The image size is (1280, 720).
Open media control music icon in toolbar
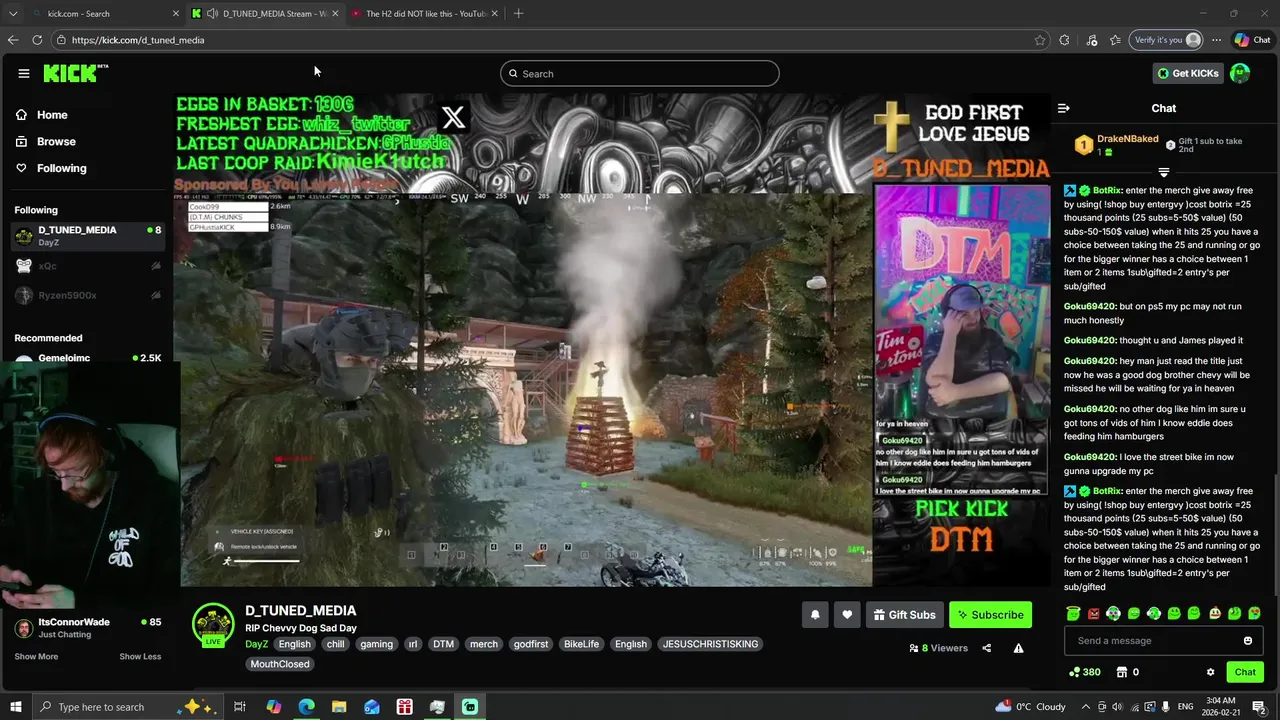1091,40
